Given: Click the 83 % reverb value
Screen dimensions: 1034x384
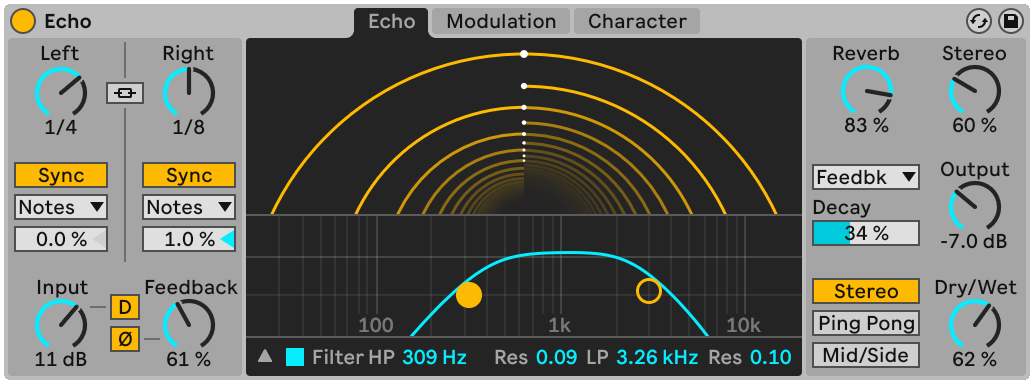Looking at the screenshot, I should tap(867, 125).
